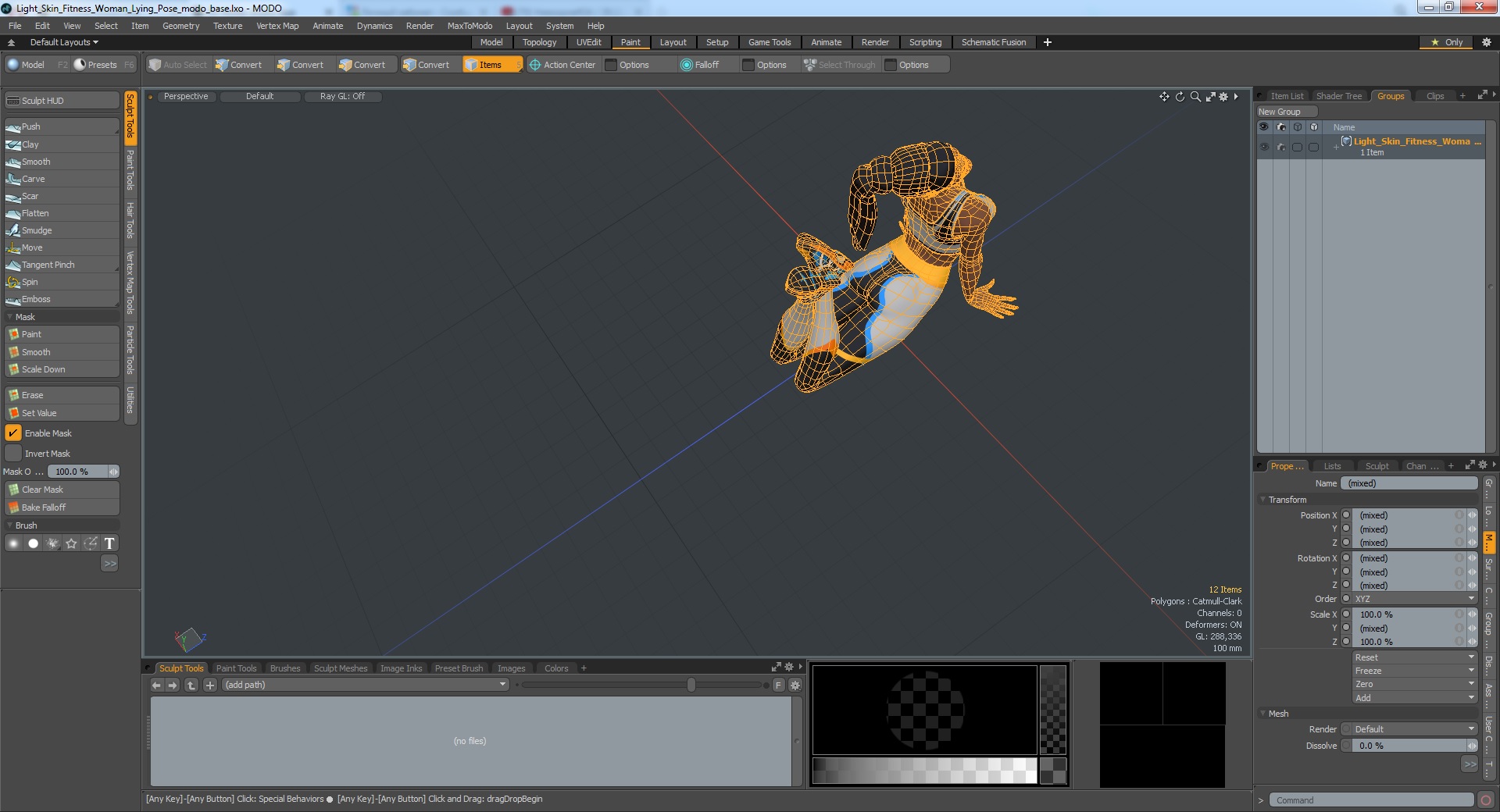1500x812 pixels.
Task: Select the Clay sculpt tool
Action: [61, 144]
